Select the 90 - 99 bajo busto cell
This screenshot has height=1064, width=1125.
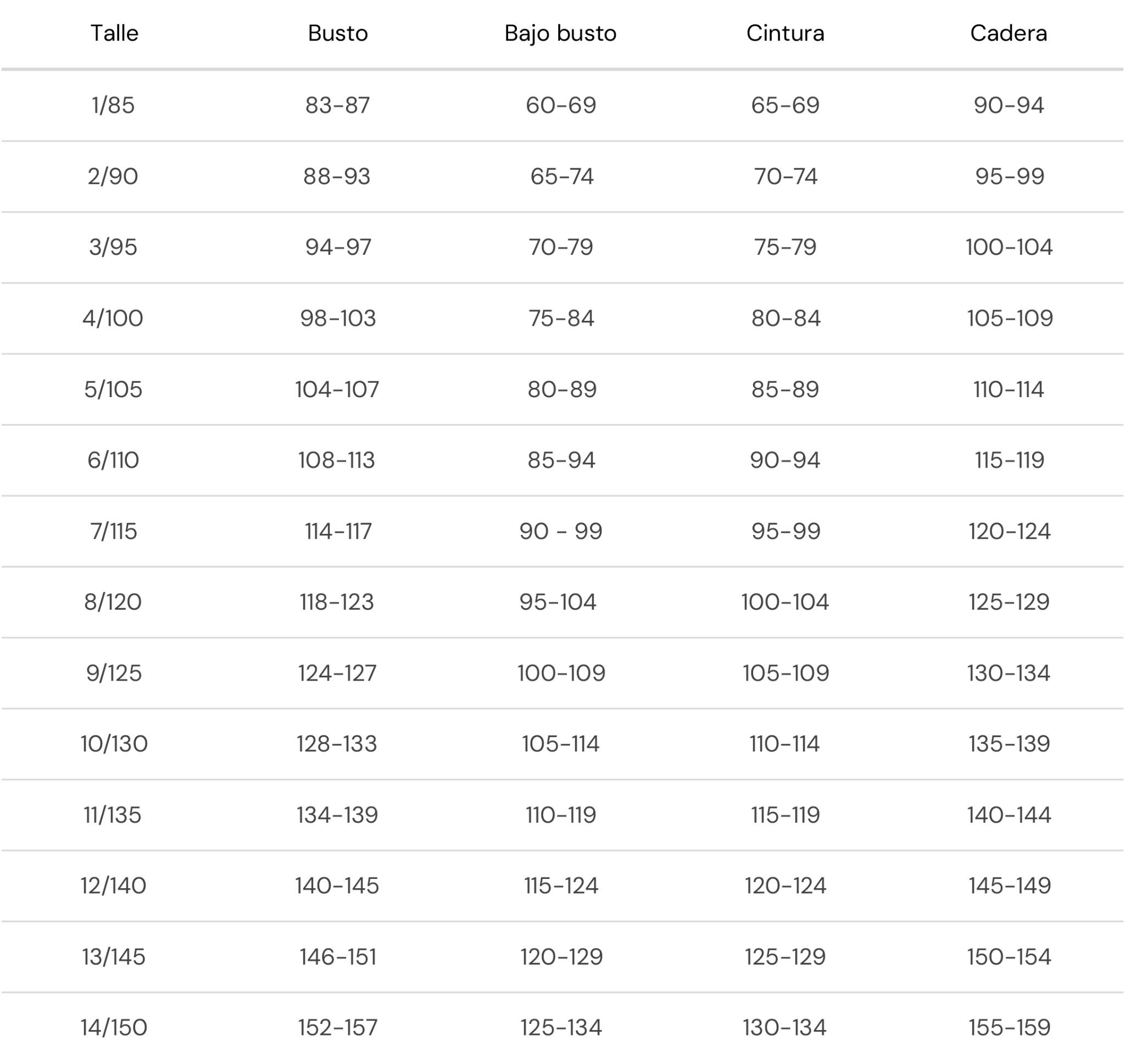[x=561, y=531]
